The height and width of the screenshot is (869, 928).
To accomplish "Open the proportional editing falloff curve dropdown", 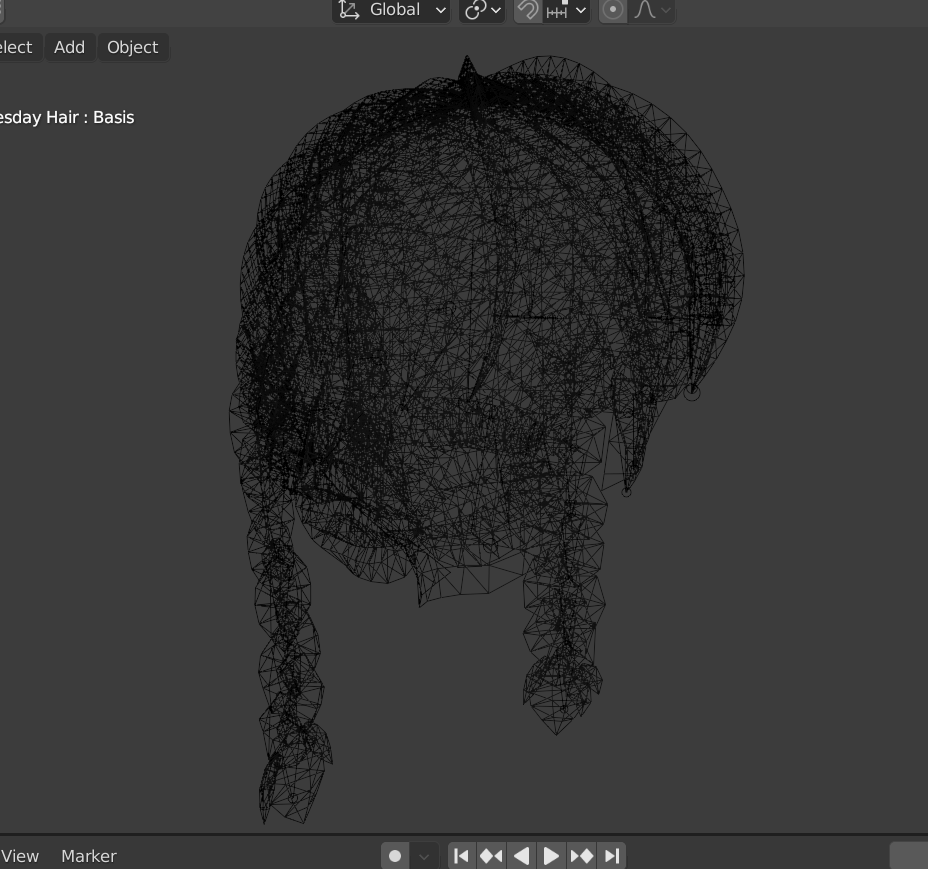I will click(652, 10).
